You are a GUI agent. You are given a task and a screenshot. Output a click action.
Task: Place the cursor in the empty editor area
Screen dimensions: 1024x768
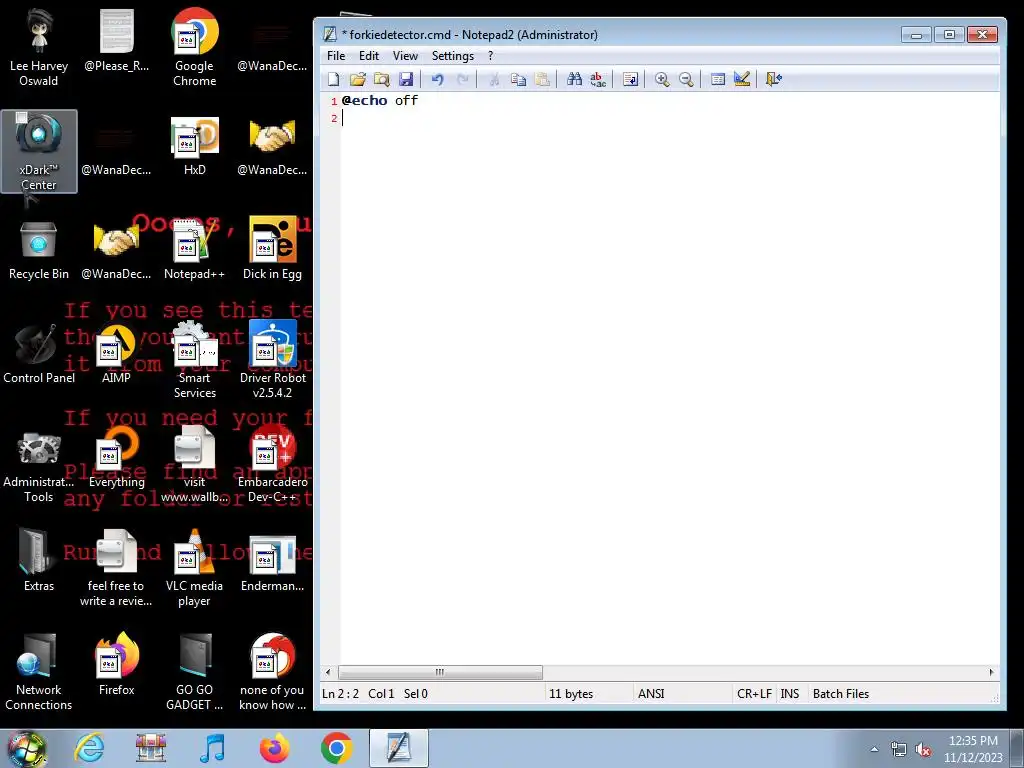coord(669,392)
